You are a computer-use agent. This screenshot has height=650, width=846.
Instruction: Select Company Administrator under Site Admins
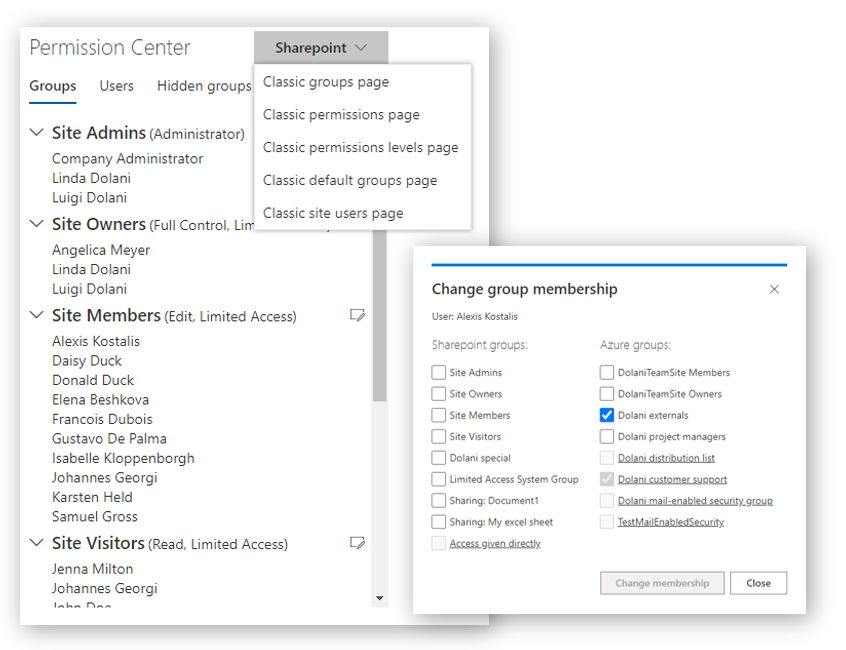127,159
